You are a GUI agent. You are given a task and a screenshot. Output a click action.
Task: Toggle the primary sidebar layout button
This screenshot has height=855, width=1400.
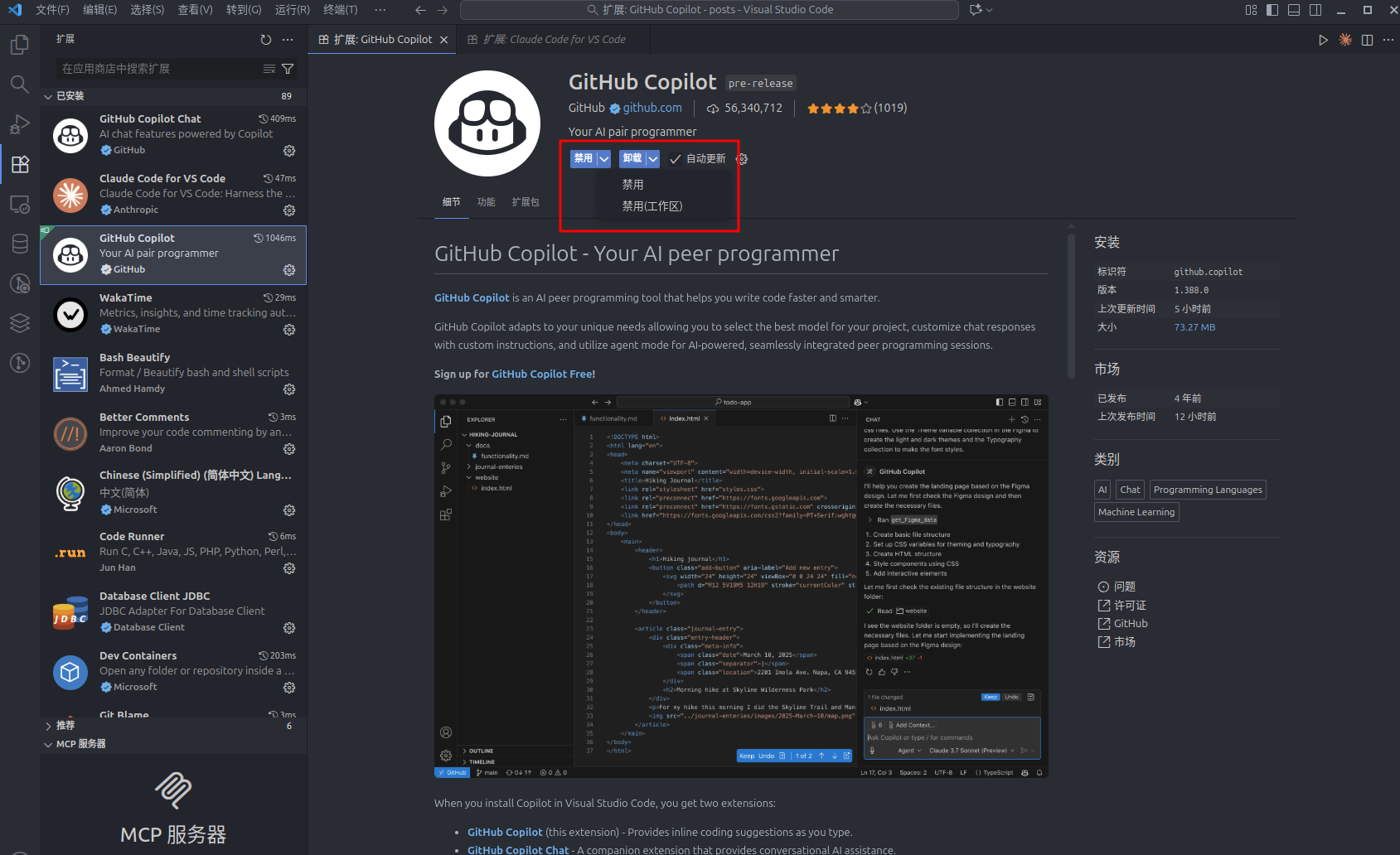(x=1272, y=10)
